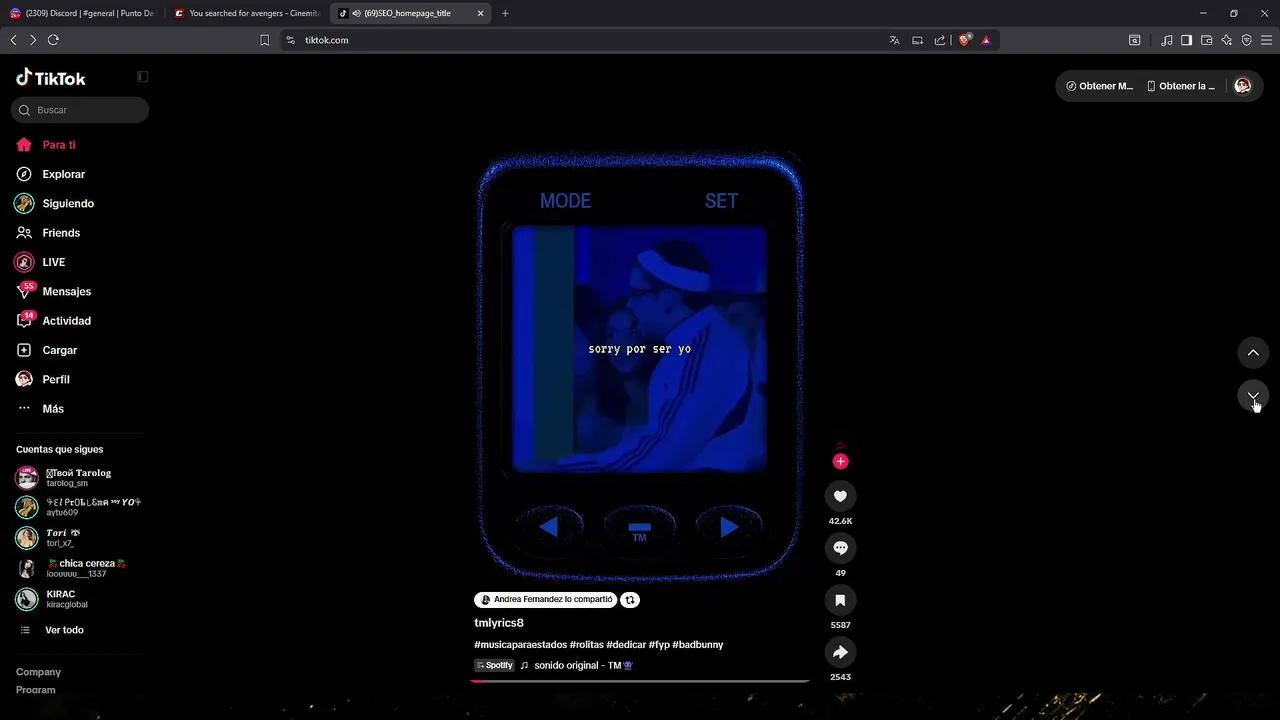Image resolution: width=1280 pixels, height=720 pixels.
Task: Open Andrea Fernandez lo compartió badge
Action: [x=546, y=600]
